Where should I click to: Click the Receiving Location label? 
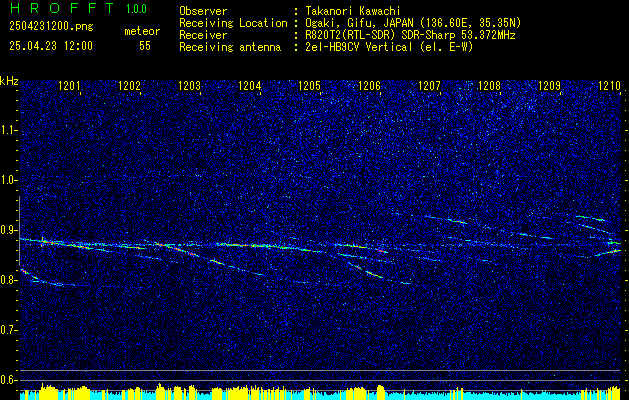233,23
